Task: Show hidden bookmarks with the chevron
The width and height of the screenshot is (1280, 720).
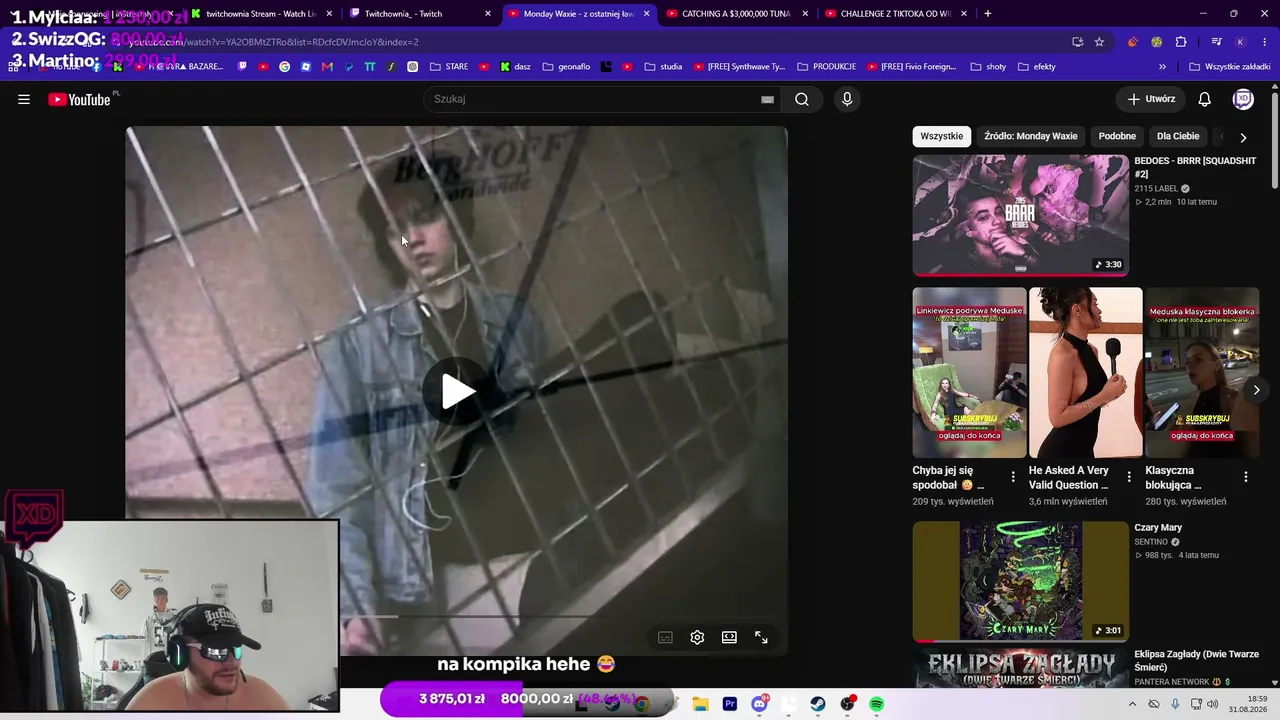Action: pyautogui.click(x=1162, y=67)
